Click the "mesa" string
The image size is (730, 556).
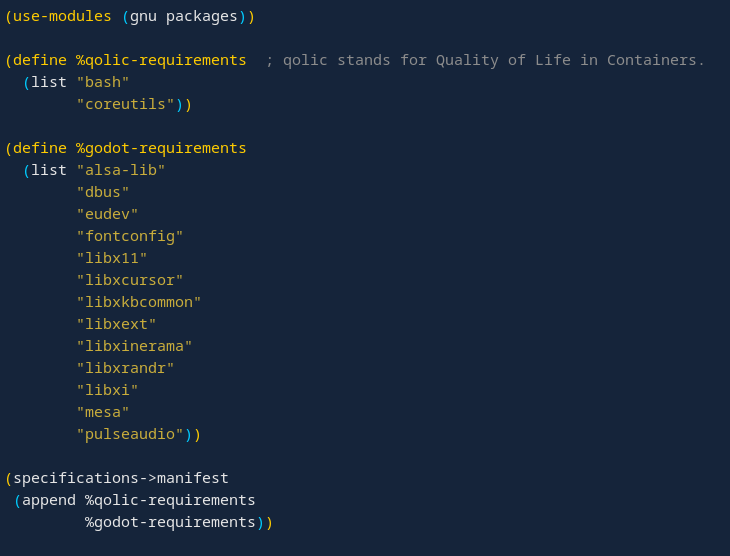point(103,412)
